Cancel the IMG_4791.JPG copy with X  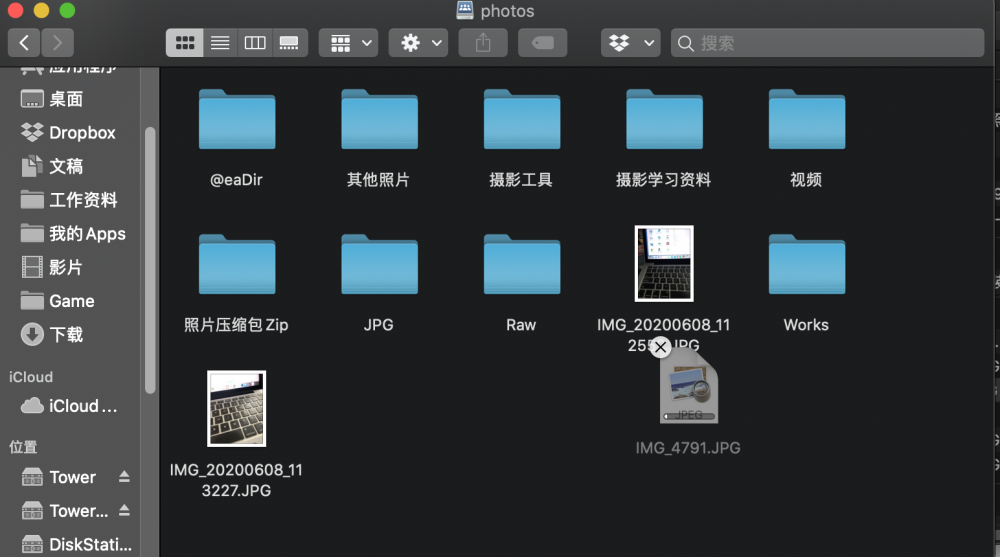661,347
